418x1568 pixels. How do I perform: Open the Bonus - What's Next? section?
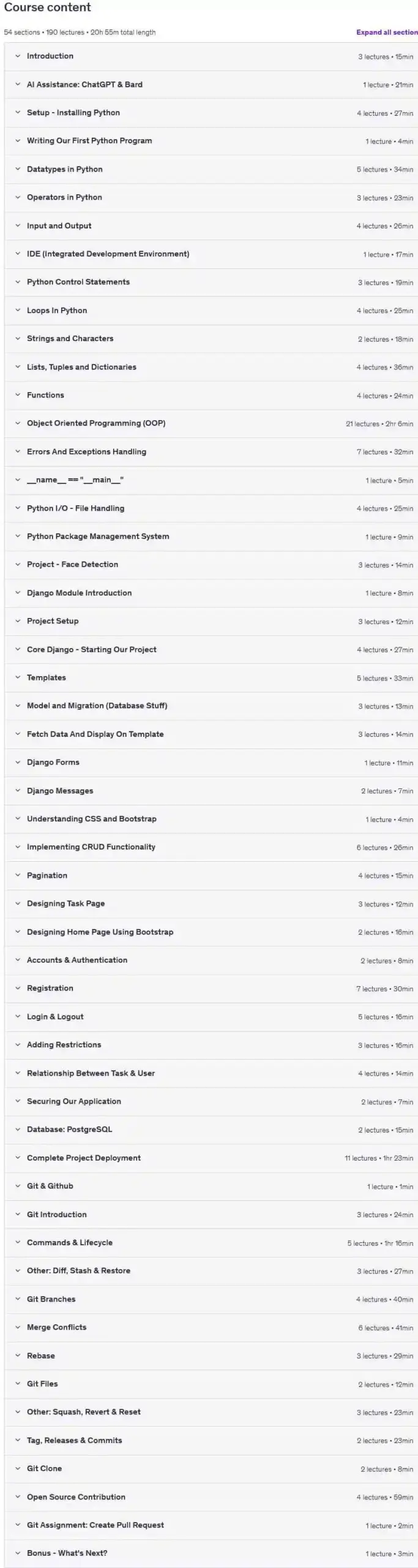pyautogui.click(x=211, y=1553)
